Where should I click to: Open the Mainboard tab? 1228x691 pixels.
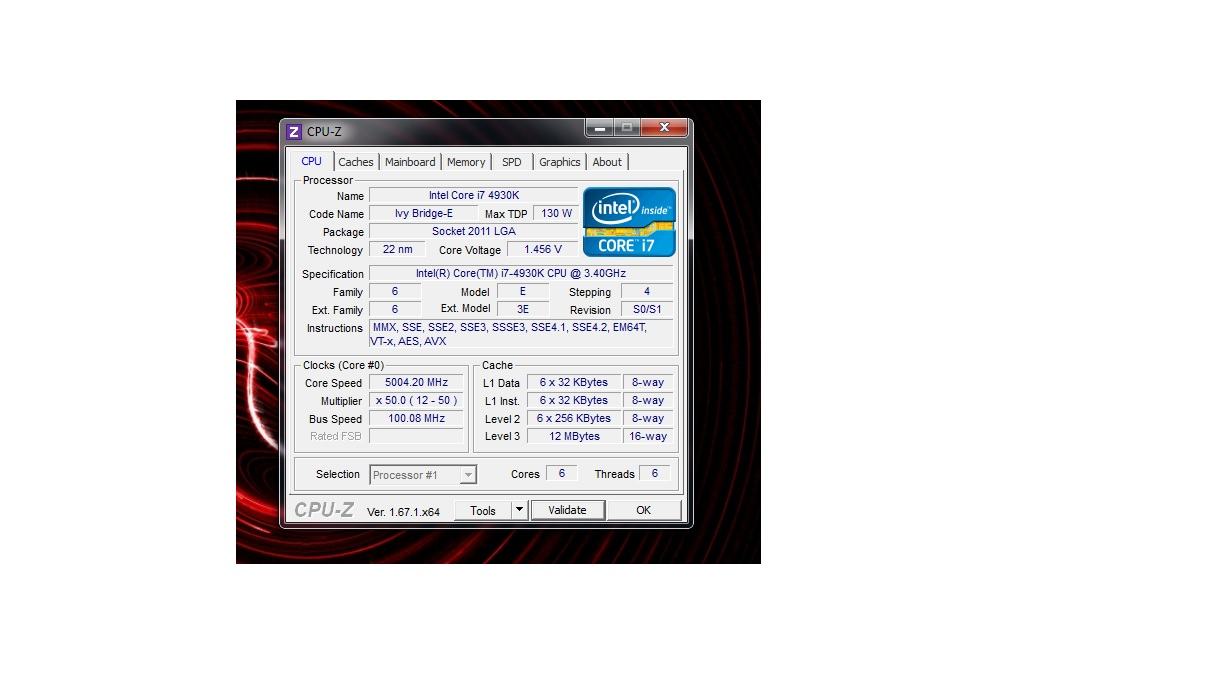point(410,162)
